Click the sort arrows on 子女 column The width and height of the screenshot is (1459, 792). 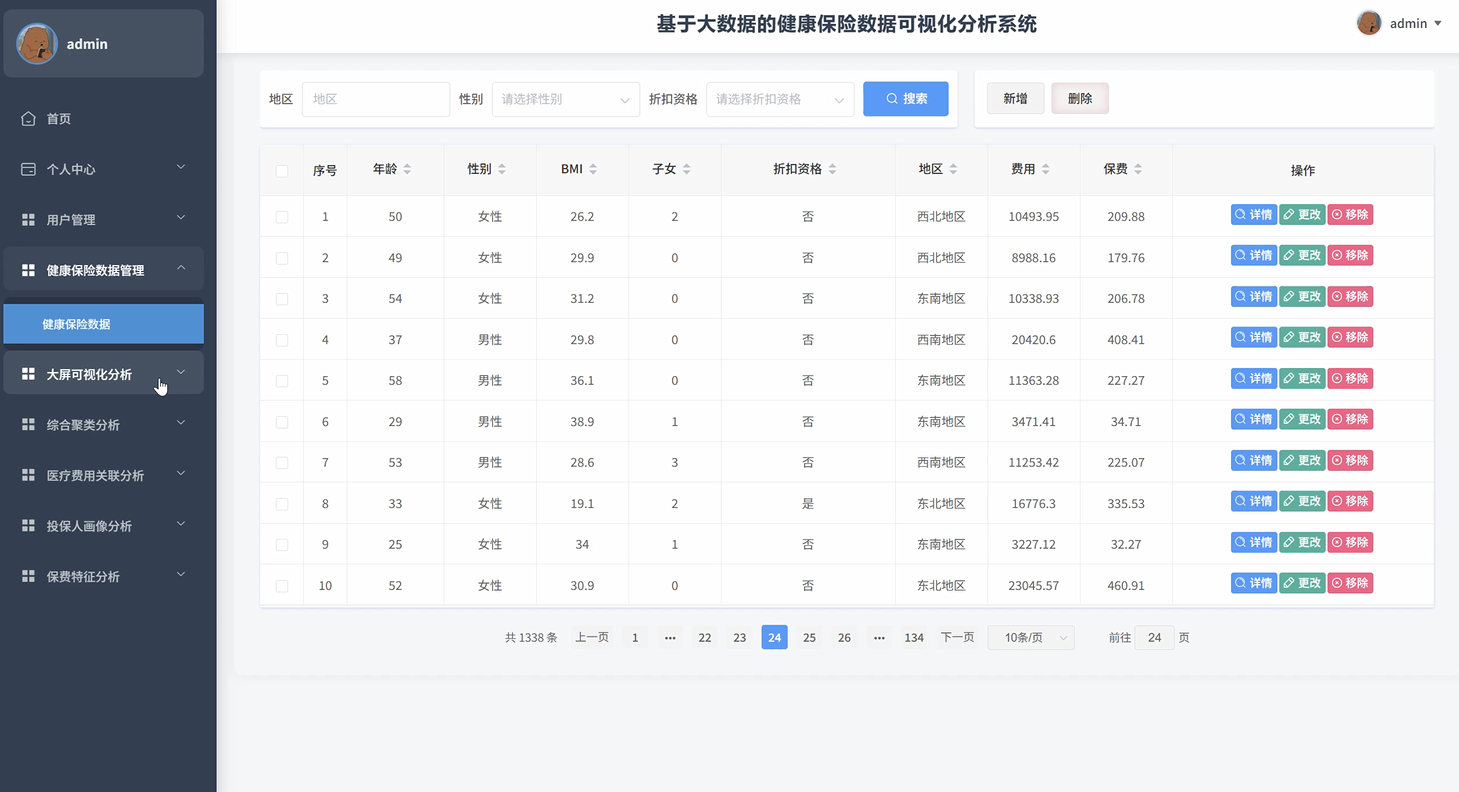pyautogui.click(x=686, y=170)
